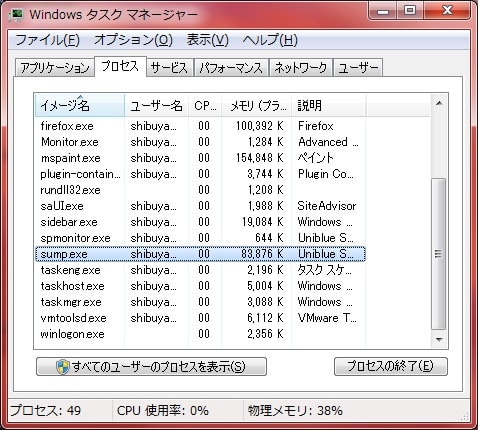Select the sump.exe process row
478x430 pixels.
[x=200, y=254]
